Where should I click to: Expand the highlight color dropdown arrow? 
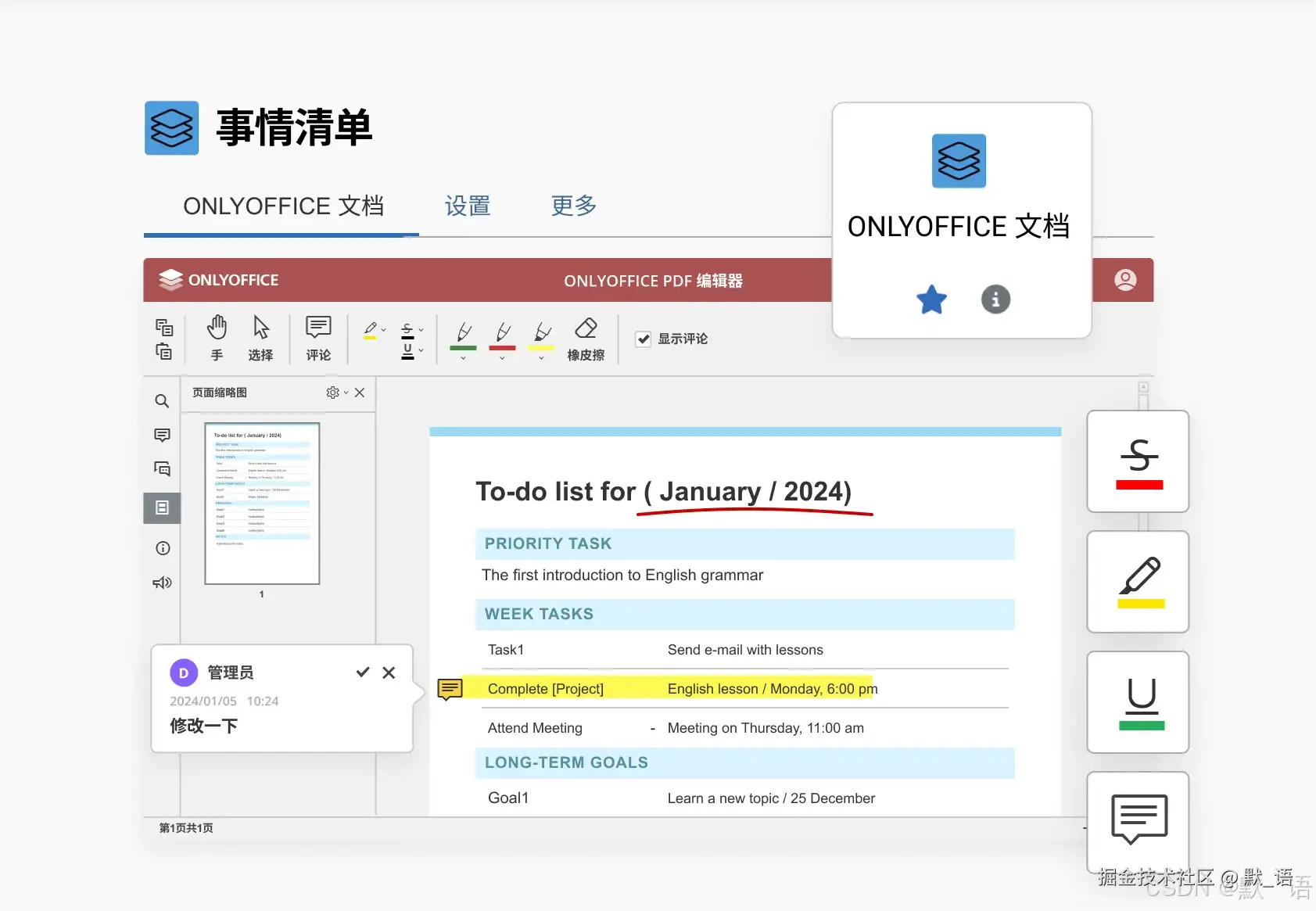coord(384,330)
